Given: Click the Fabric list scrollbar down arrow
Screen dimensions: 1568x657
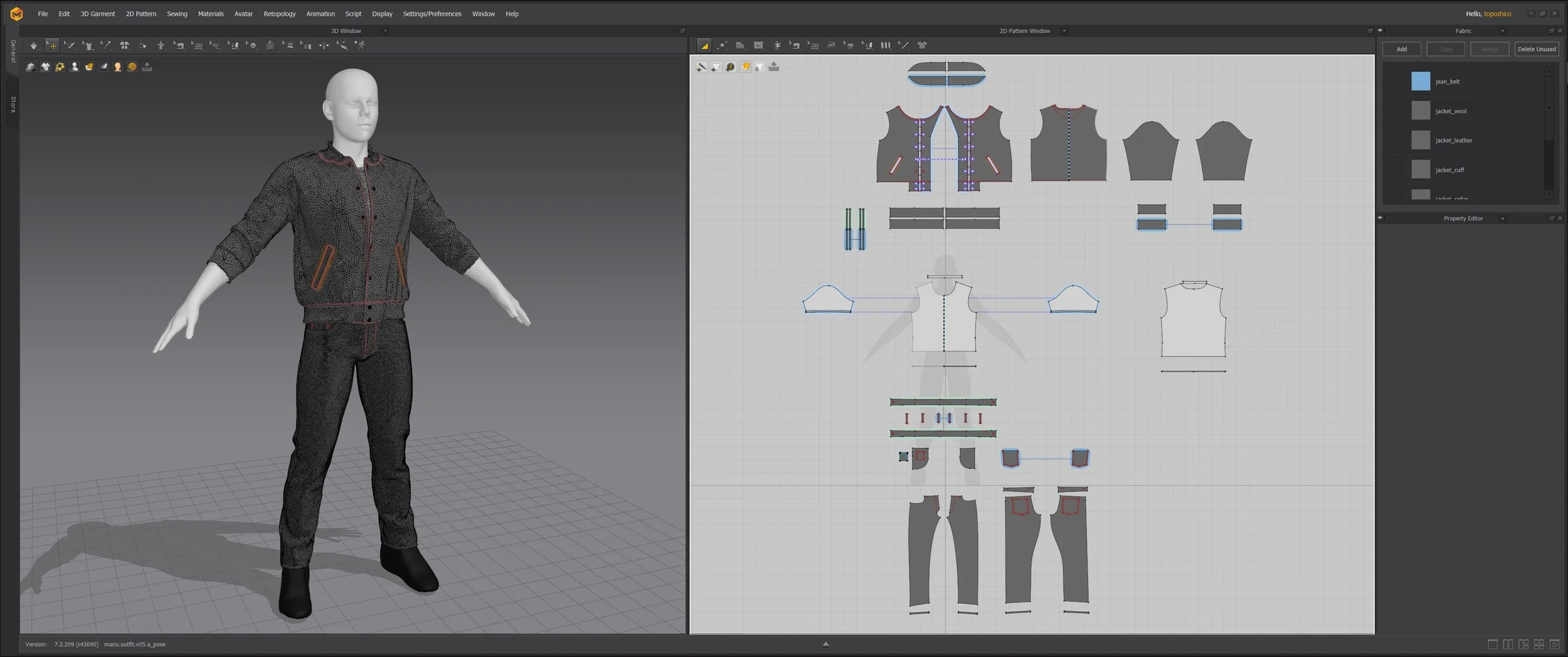Looking at the screenshot, I should [1549, 194].
